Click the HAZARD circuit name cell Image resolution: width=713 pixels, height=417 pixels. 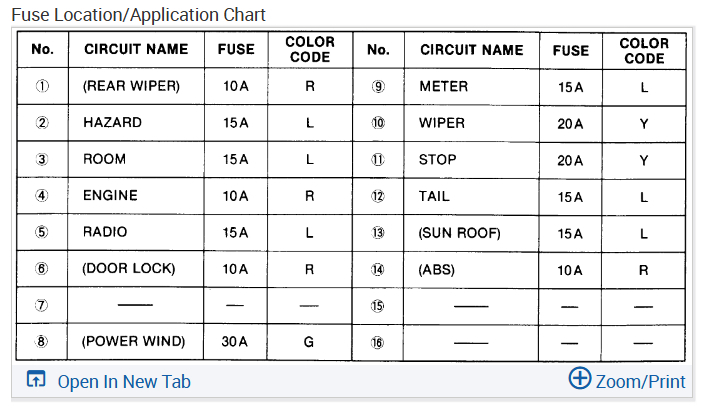point(112,123)
